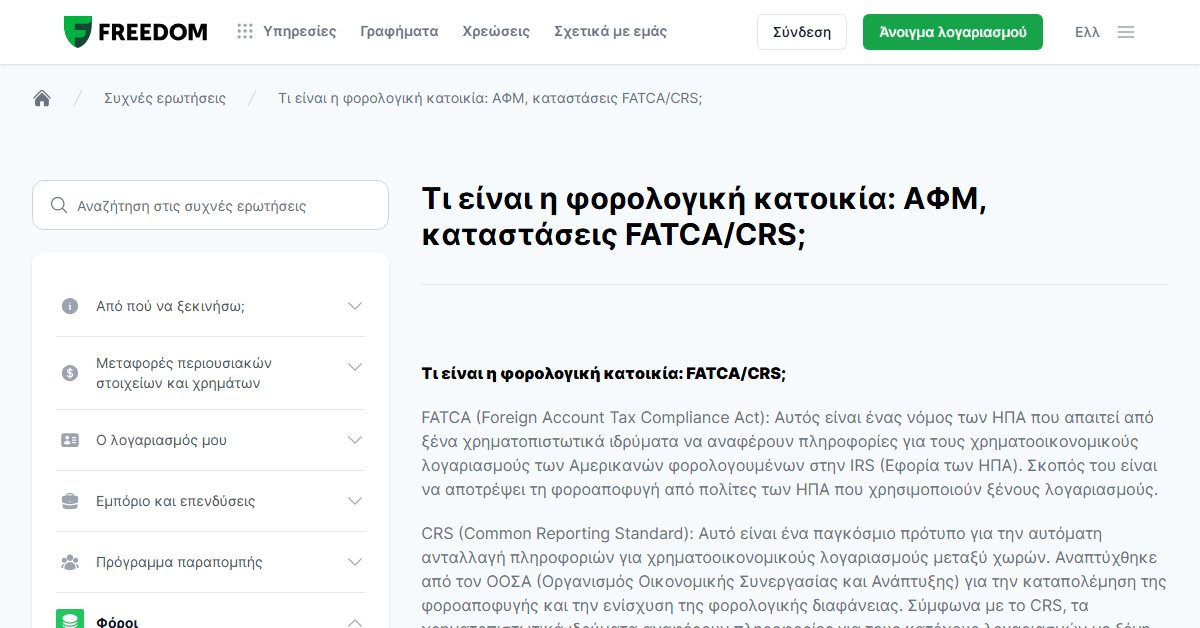Open the hamburger menu icon
1200x628 pixels.
(1126, 32)
